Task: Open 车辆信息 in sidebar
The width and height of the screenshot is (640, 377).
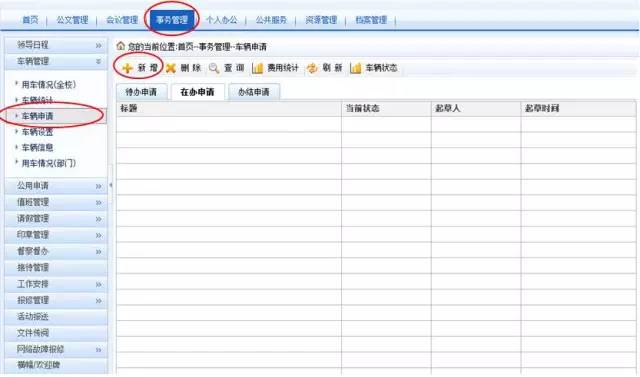Action: point(37,147)
